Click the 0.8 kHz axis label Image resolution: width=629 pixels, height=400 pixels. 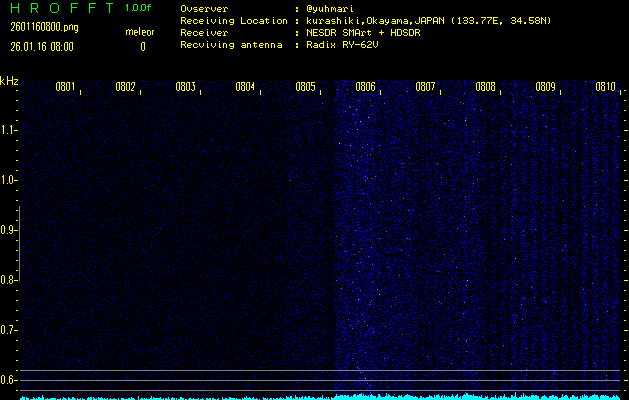click(7, 280)
